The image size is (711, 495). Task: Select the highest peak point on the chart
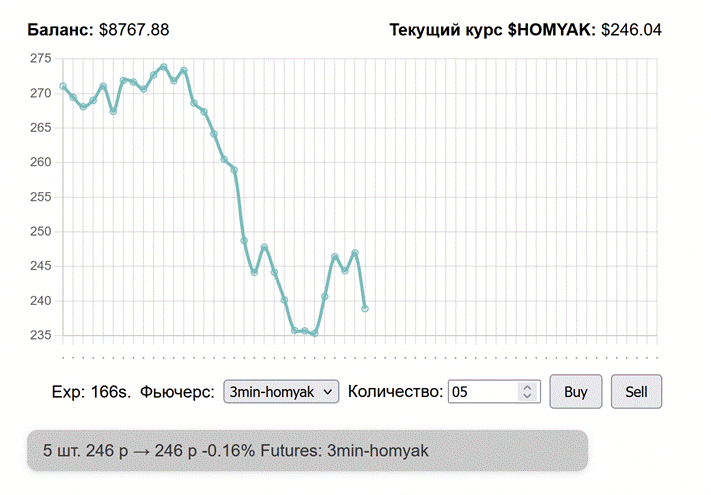[x=164, y=67]
